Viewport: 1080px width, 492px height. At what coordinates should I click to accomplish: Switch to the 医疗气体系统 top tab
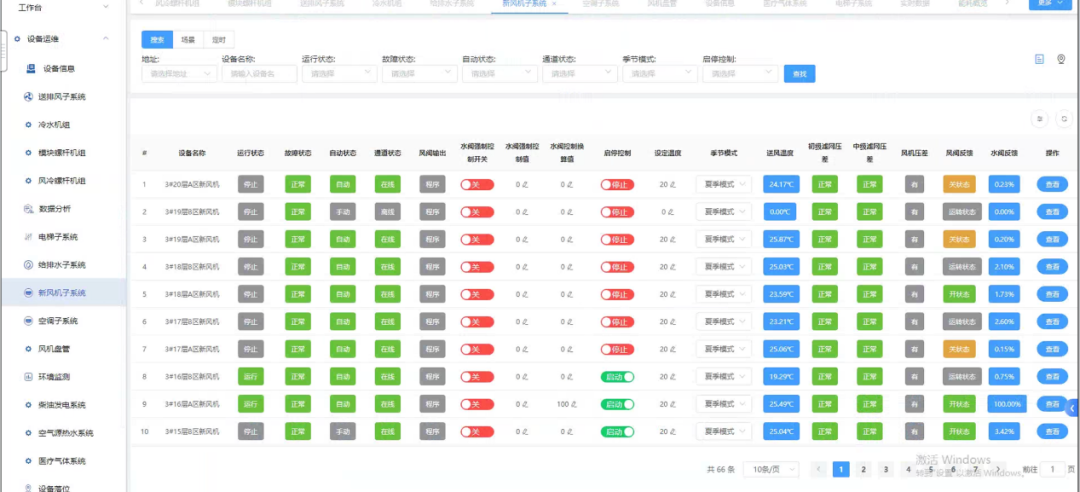point(785,3)
